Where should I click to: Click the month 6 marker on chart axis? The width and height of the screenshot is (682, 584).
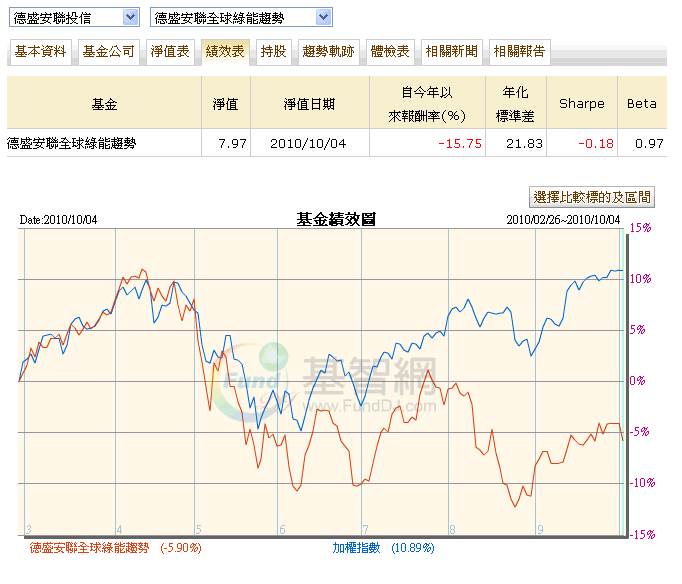point(282,530)
